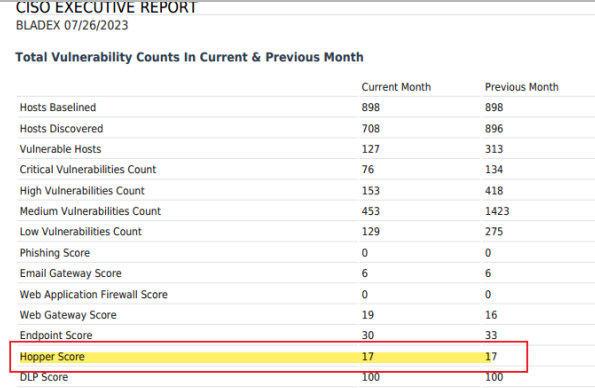Viewport: 595px width, 388px height.
Task: Click Hosts Baselined previous month value 898
Action: pyautogui.click(x=494, y=107)
